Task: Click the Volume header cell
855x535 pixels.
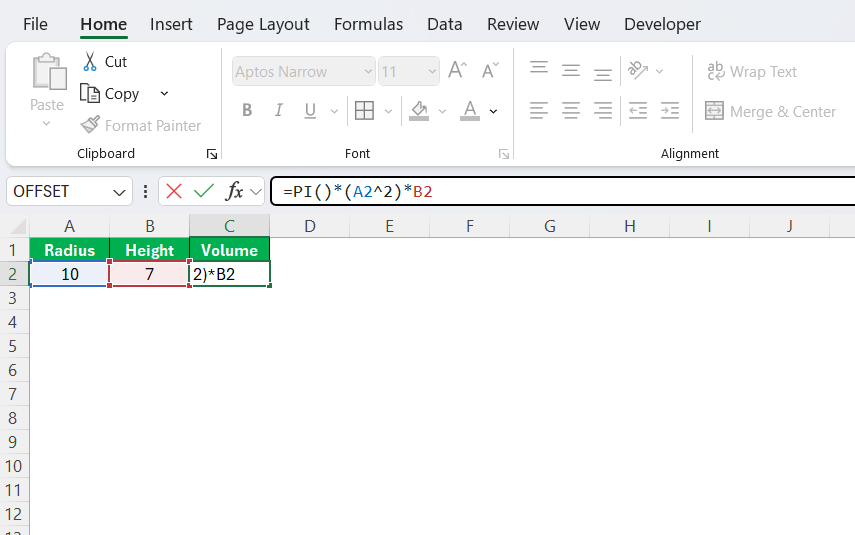Action: 230,250
